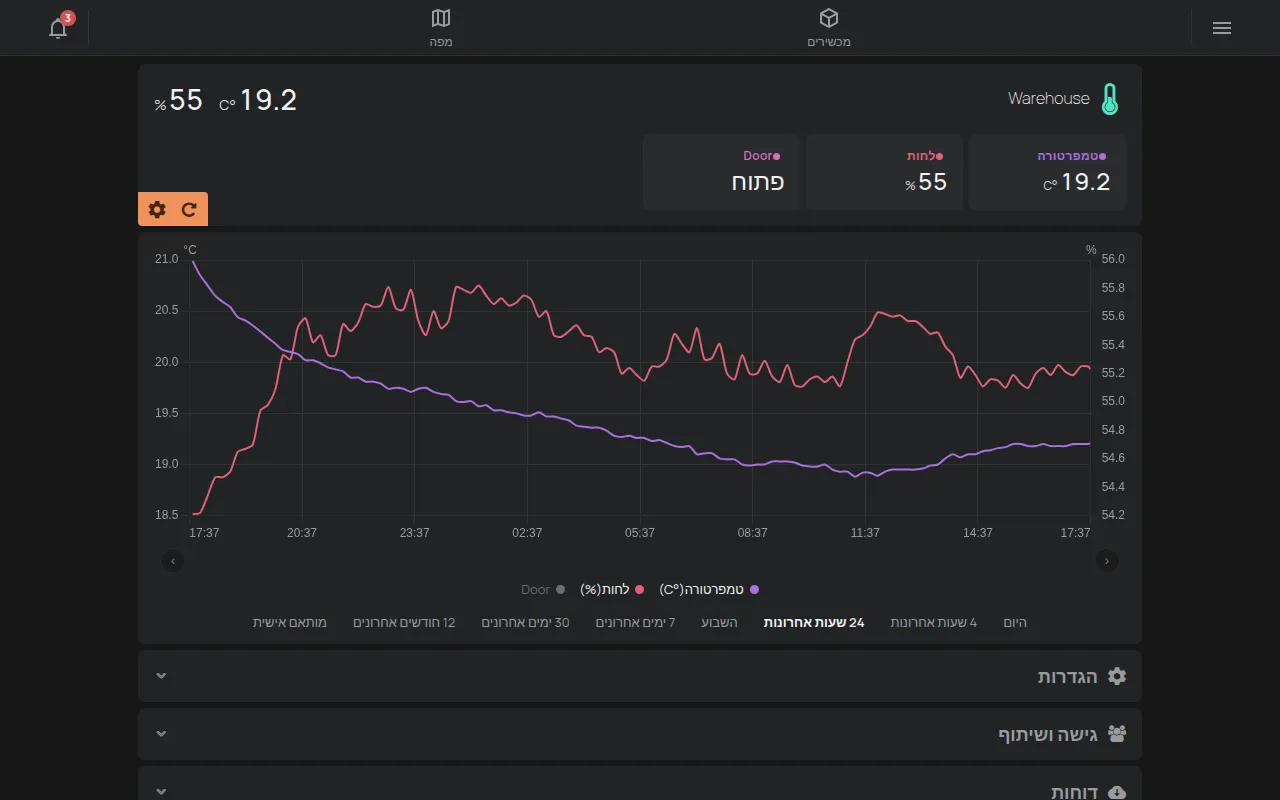Click the gear icon beside הגדרות
This screenshot has width=1280, height=800.
1117,676
